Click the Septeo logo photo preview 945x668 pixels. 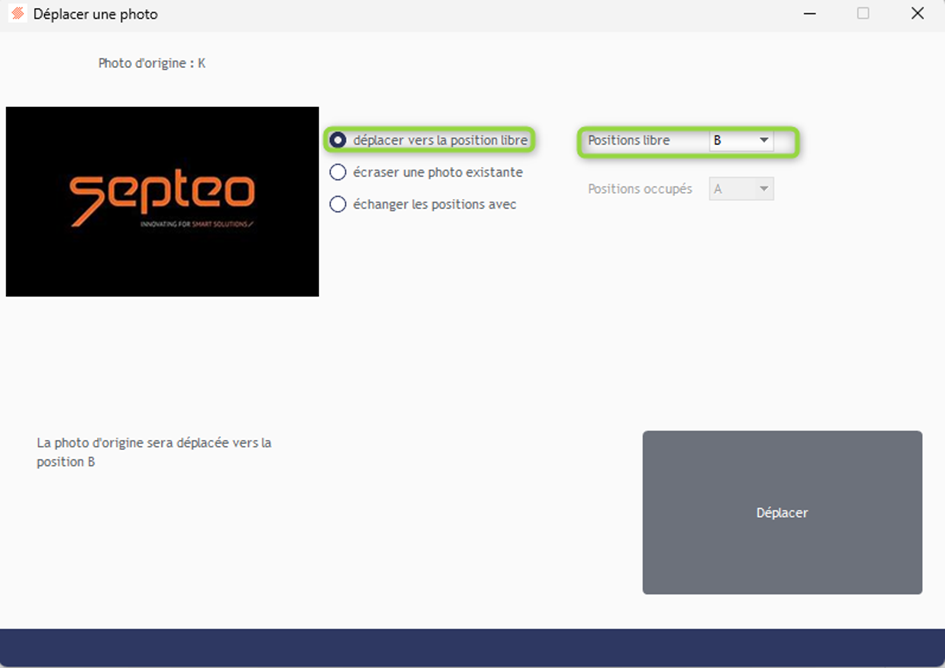[x=162, y=201]
